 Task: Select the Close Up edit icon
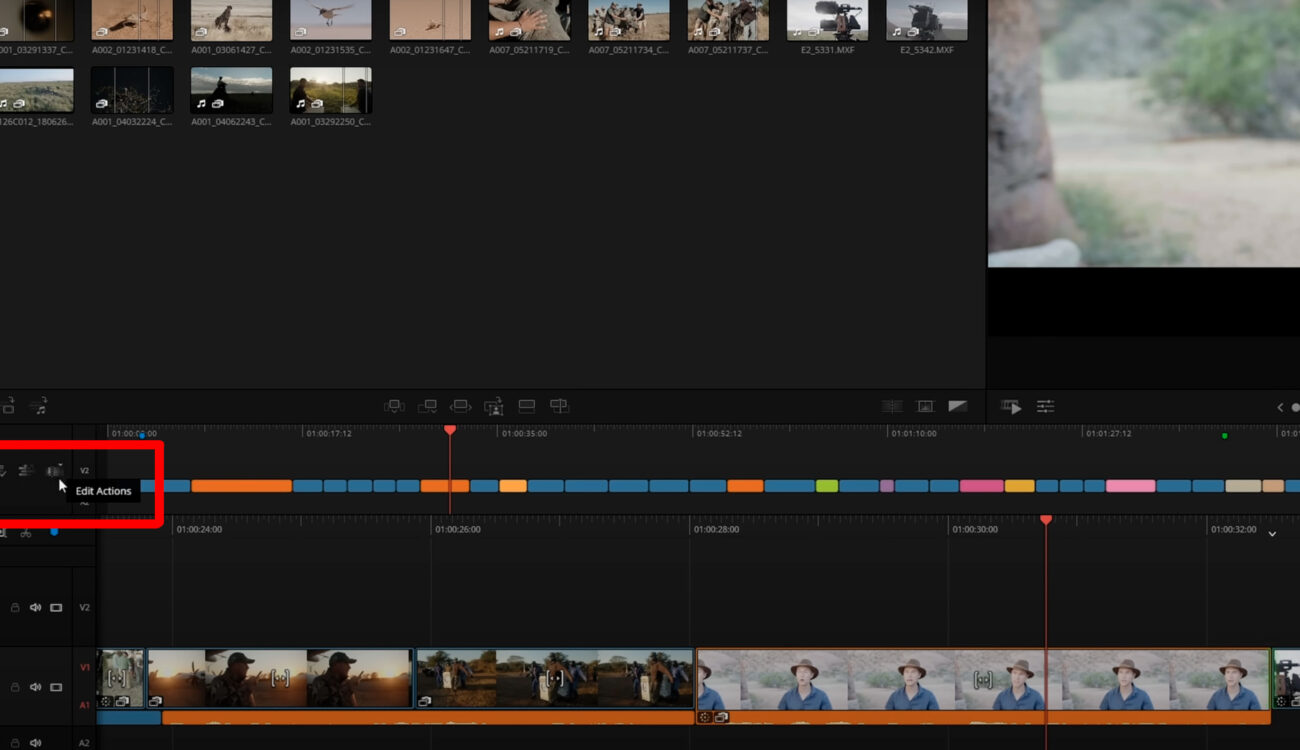(x=494, y=406)
